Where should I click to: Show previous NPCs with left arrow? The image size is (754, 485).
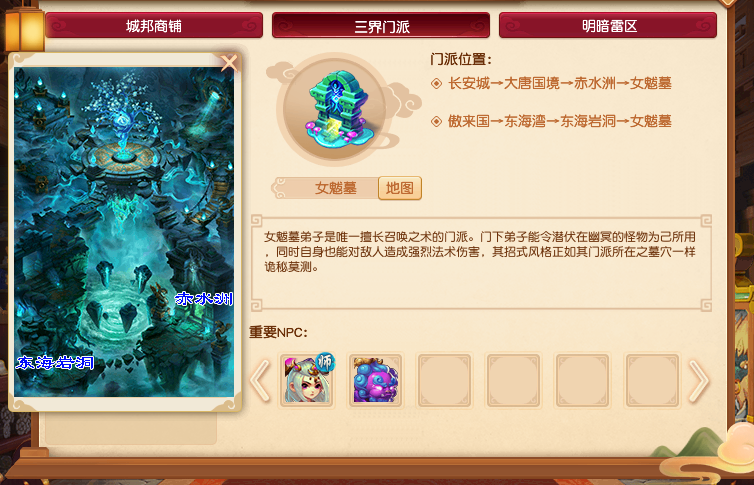260,381
